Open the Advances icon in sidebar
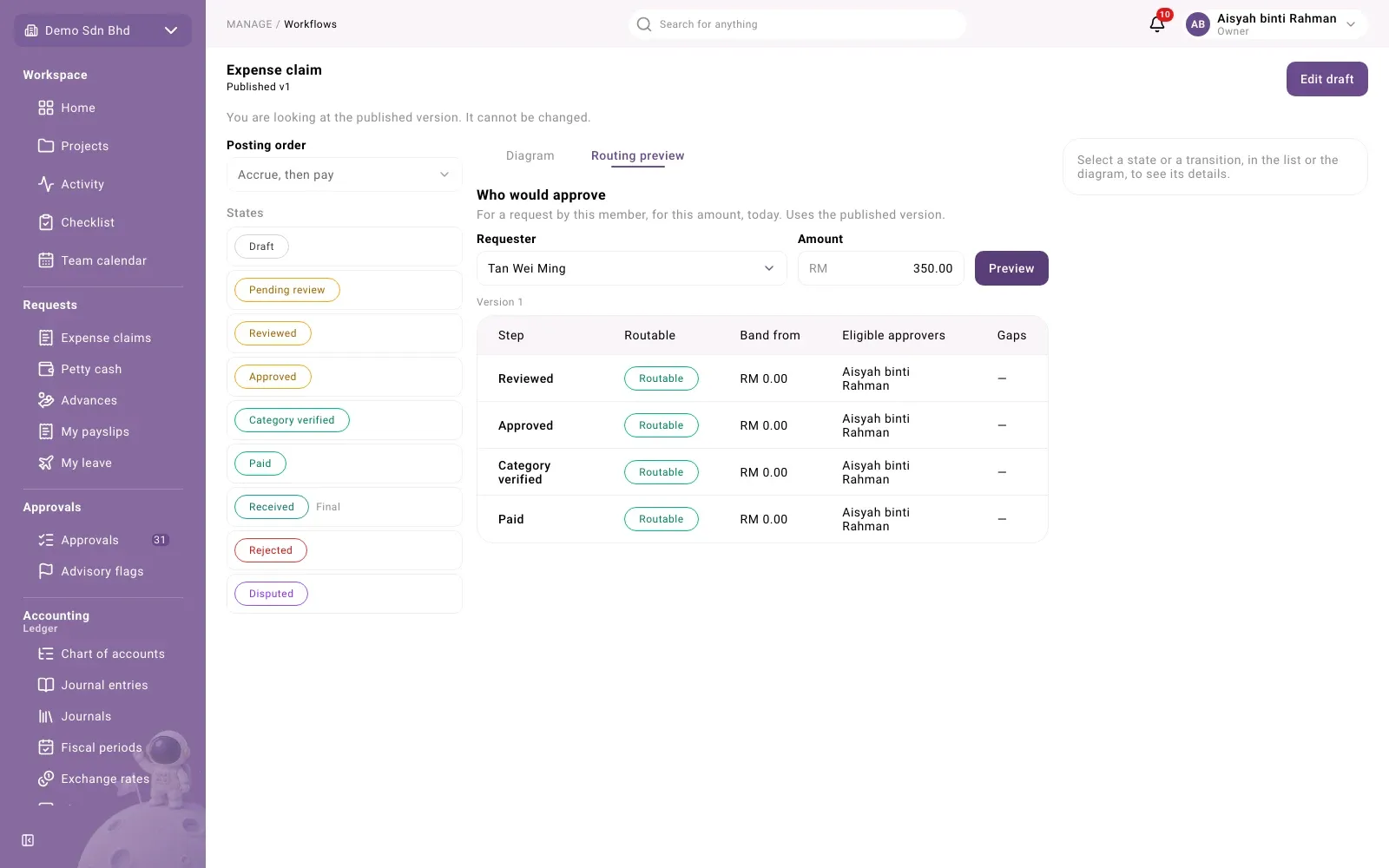The image size is (1389, 868). (46, 400)
